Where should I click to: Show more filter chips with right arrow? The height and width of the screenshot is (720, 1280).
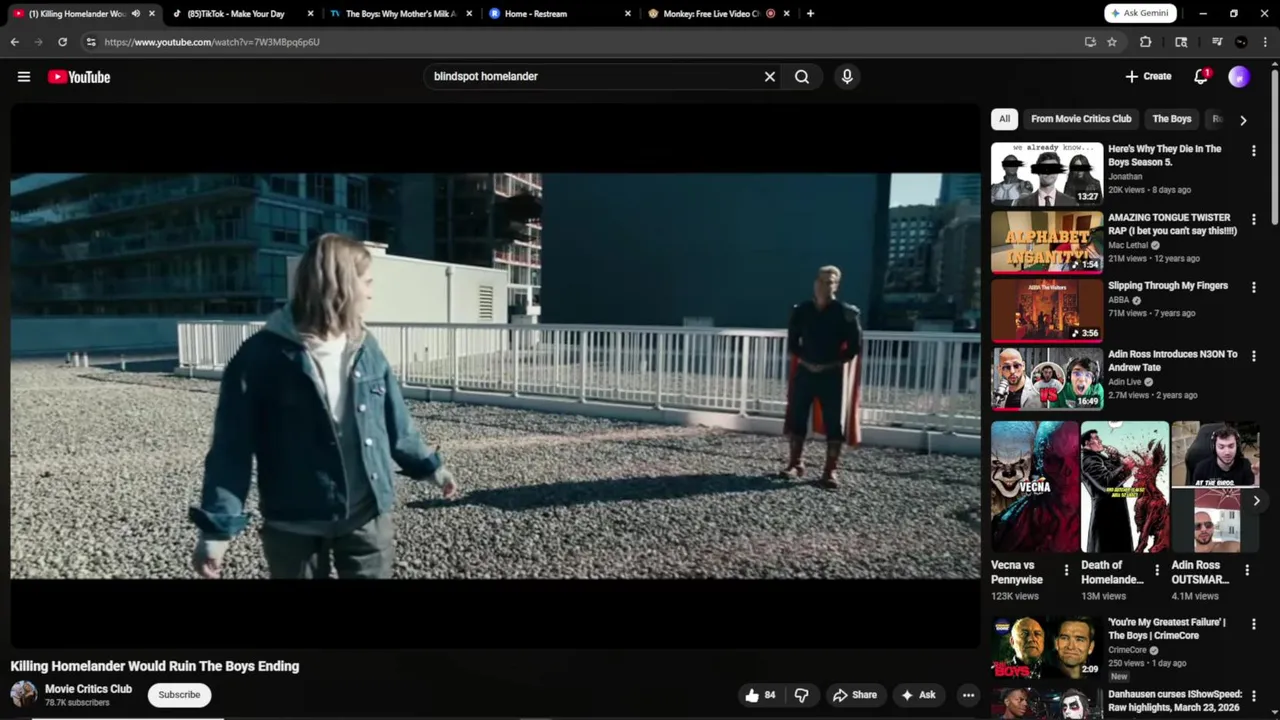click(x=1243, y=120)
